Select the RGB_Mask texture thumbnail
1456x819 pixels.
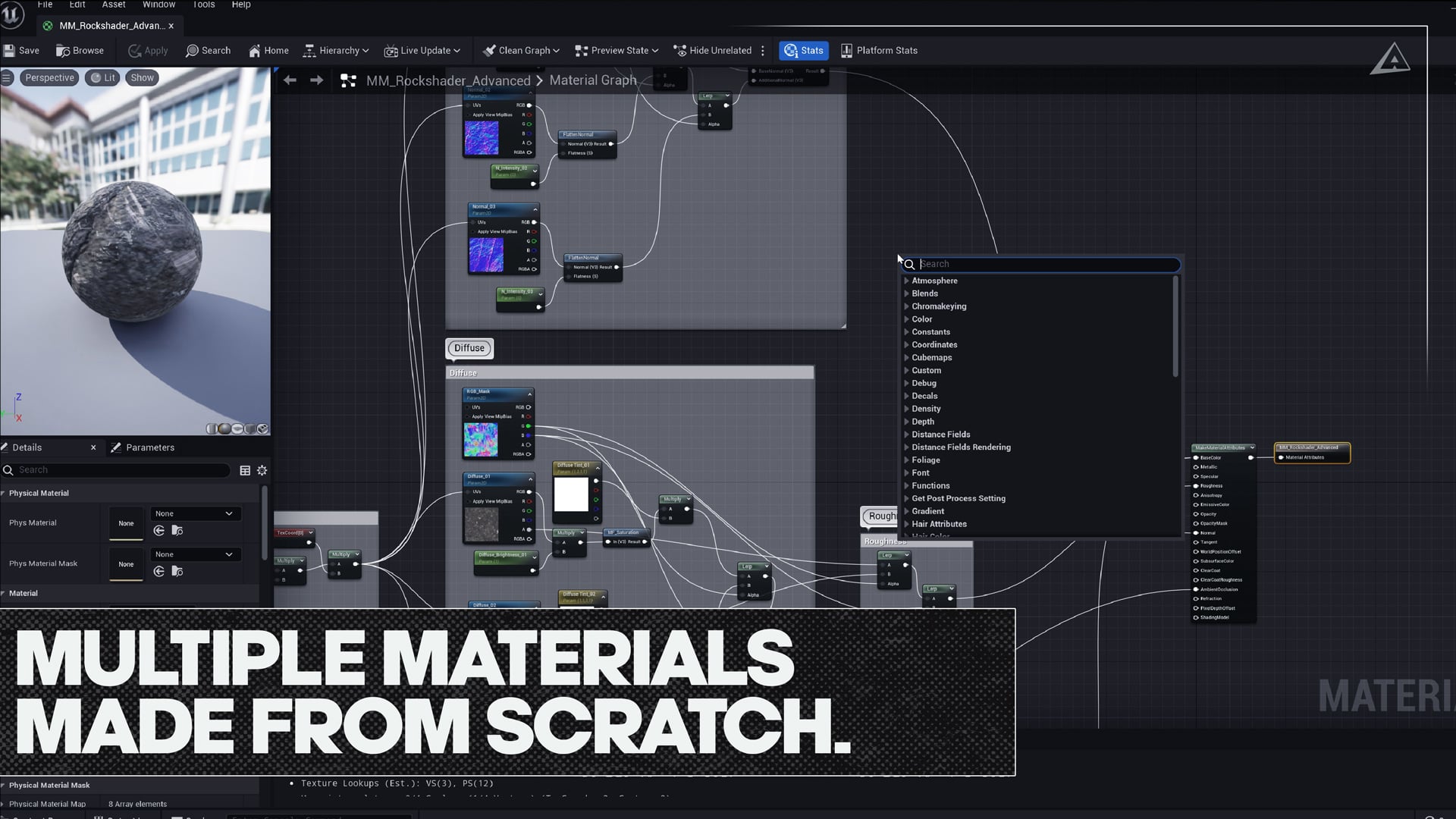(x=481, y=441)
